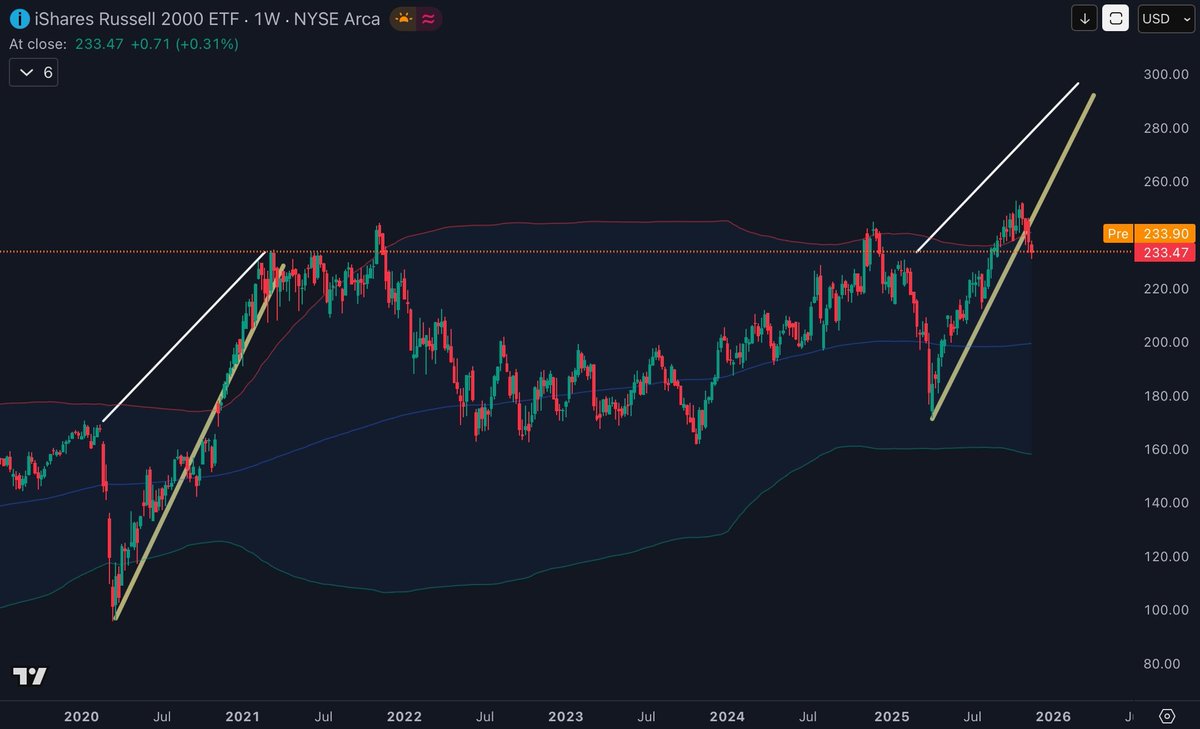Click the highlighted white camera toolbar icon
Image resolution: width=1200 pixels, height=729 pixels.
tap(1114, 18)
